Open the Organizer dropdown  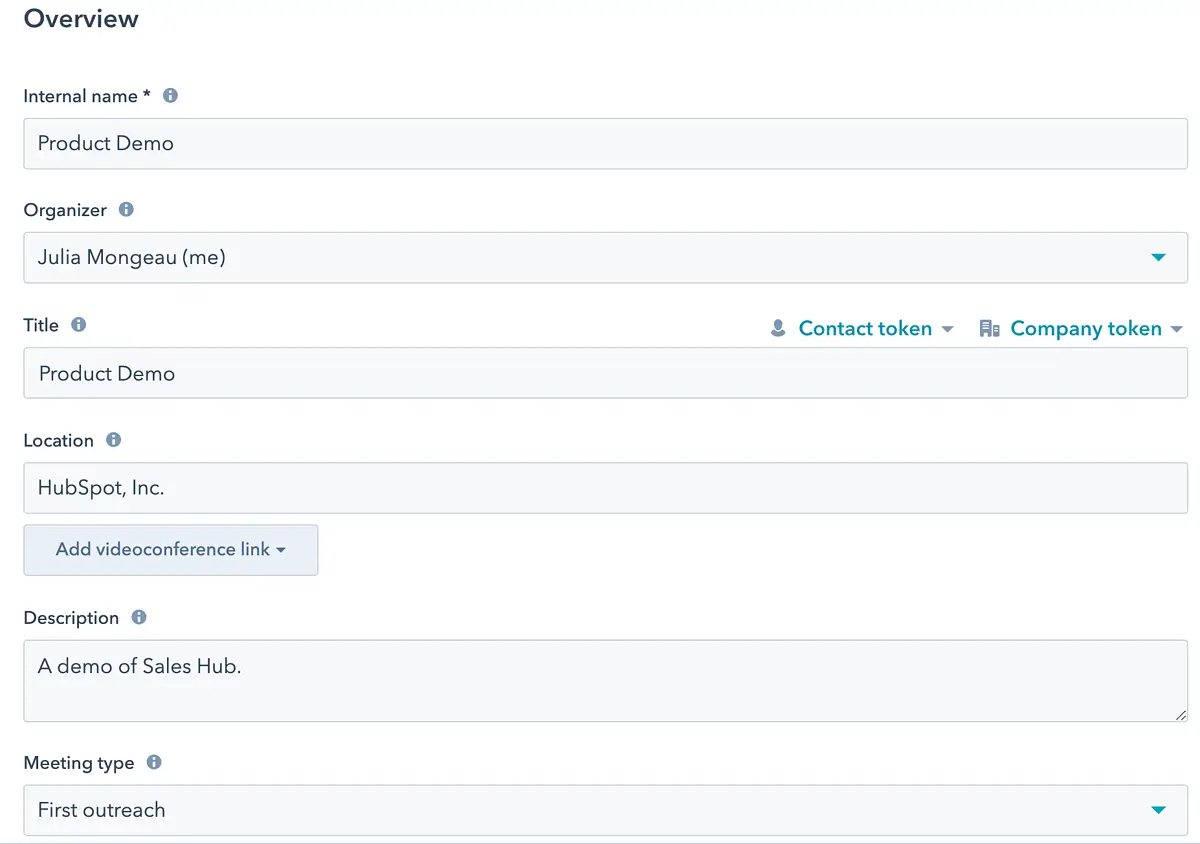tap(606, 257)
